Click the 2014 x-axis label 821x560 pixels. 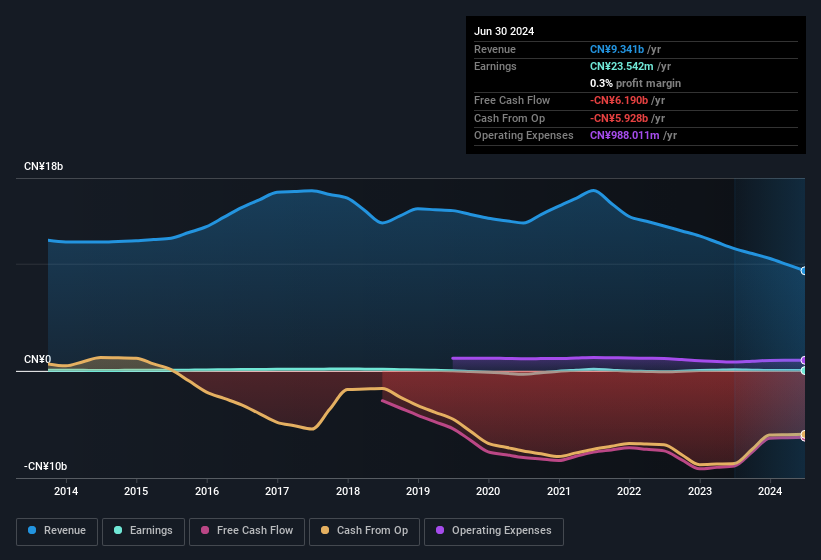point(66,491)
